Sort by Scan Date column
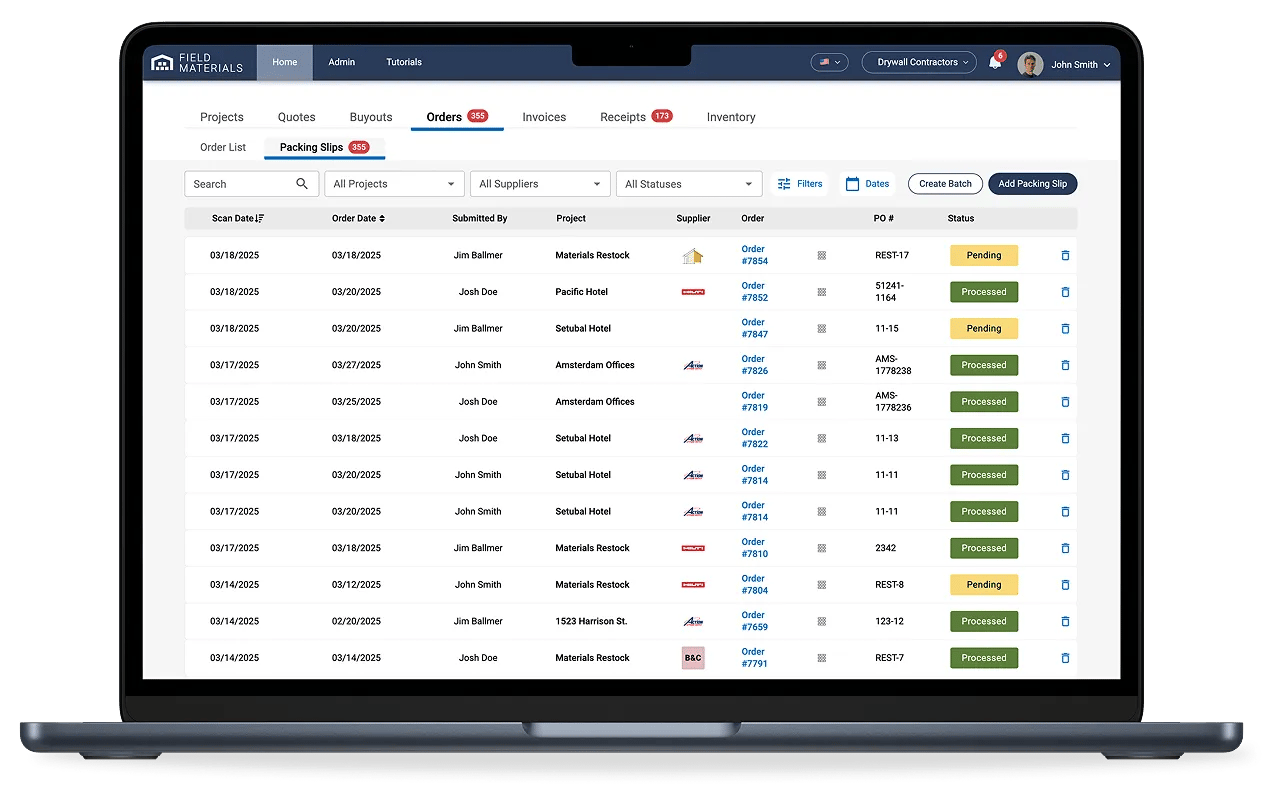This screenshot has width=1265, height=788. [x=237, y=218]
